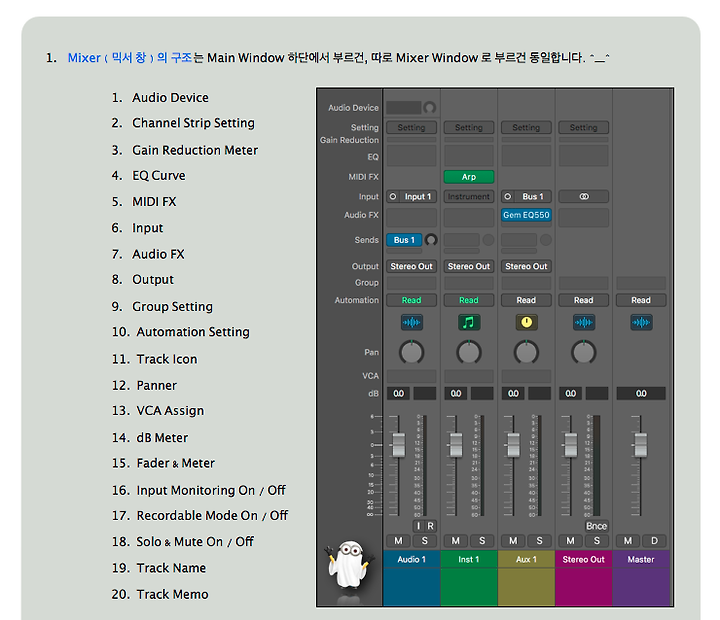Click the Inst 1 send level knob

coord(488,240)
